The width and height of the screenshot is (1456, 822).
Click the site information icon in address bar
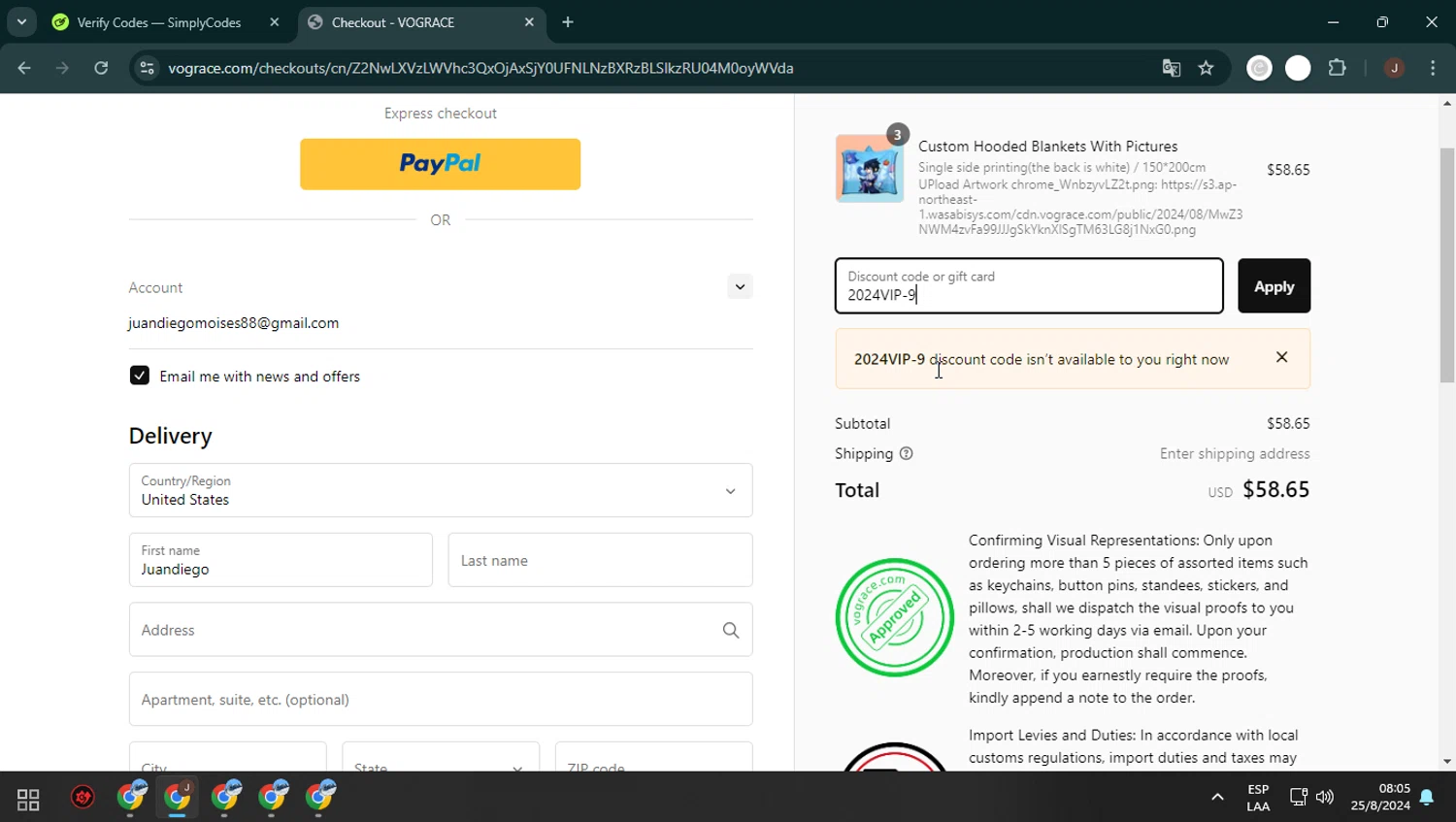tap(148, 68)
